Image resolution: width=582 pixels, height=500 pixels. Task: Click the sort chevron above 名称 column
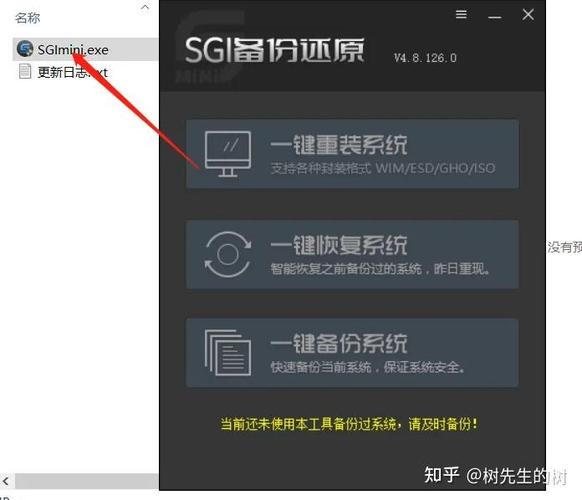coord(145,7)
